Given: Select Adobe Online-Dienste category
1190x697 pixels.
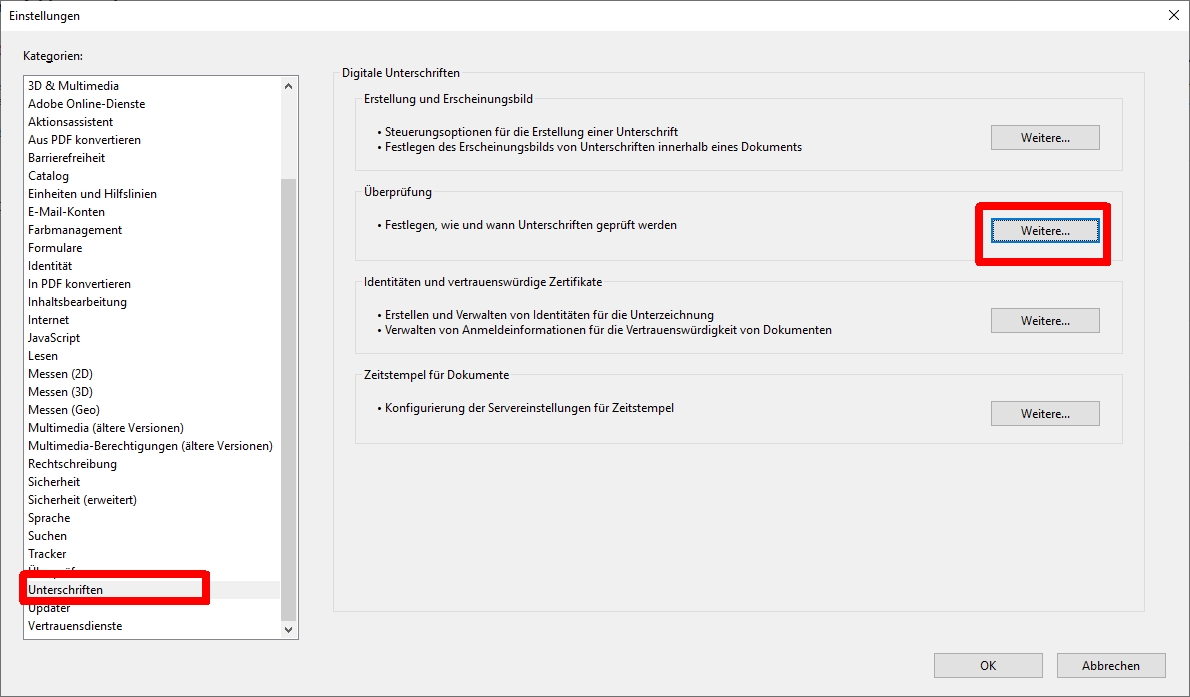Looking at the screenshot, I should pyautogui.click(x=86, y=104).
